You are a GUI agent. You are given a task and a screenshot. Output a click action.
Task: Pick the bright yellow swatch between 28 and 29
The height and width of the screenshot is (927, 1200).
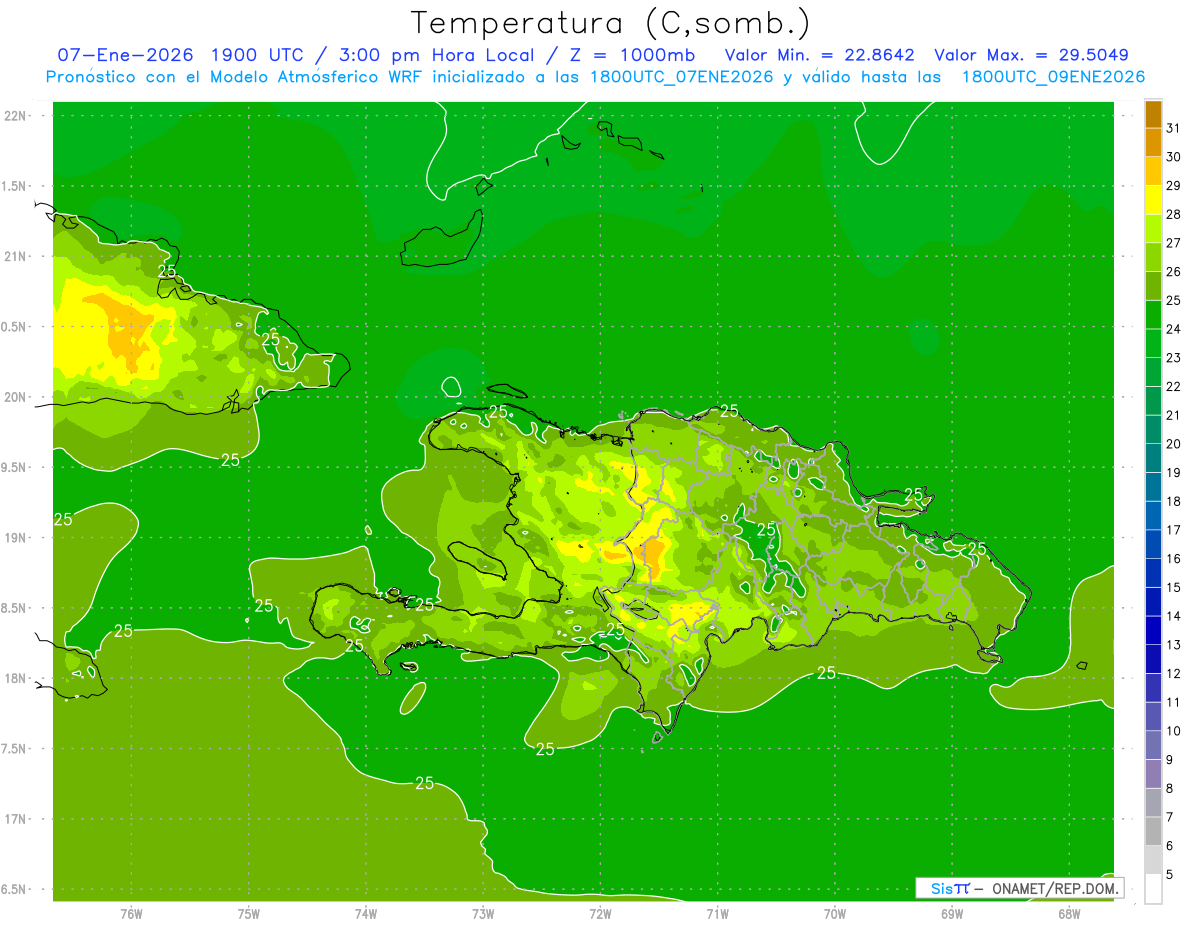click(x=1153, y=201)
